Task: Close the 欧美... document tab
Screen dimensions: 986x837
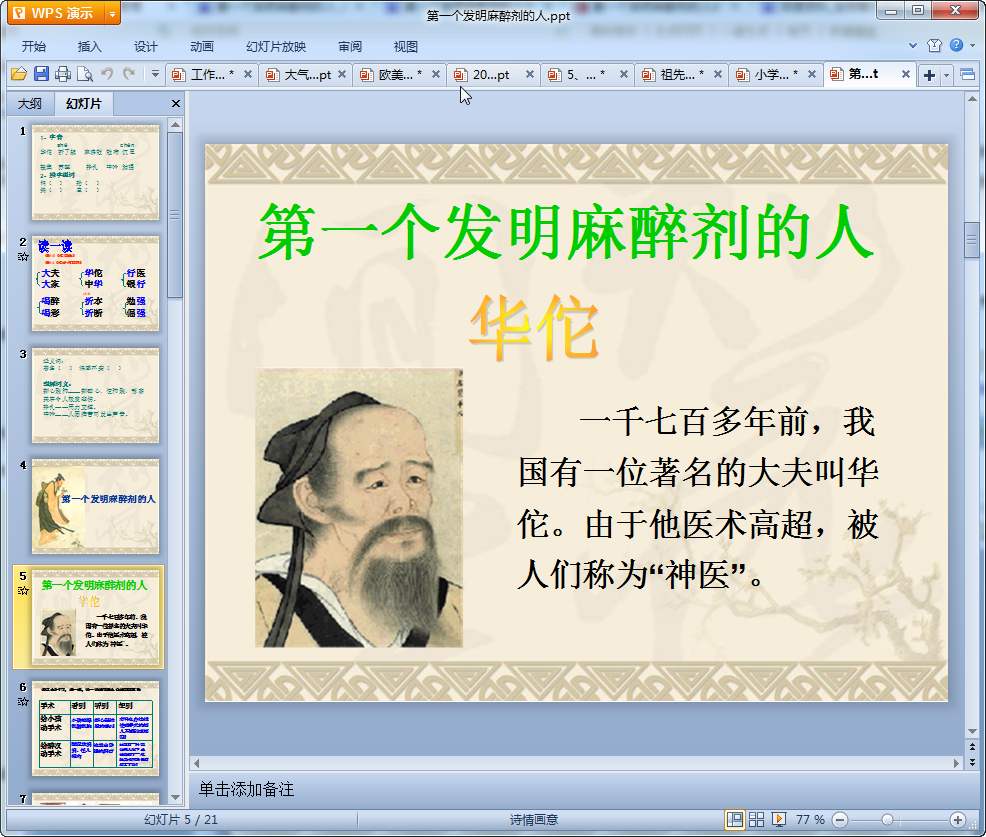Action: (x=436, y=74)
